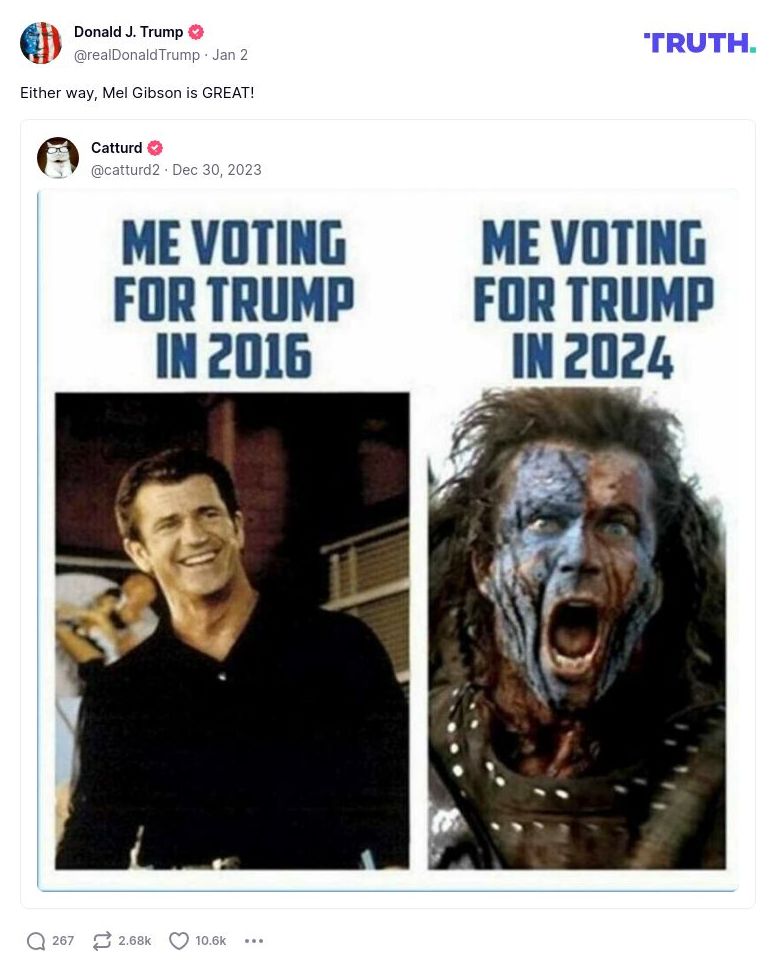The image size is (777, 971).
Task: Open the Jan 2 post timestamp link
Action: 230,55
